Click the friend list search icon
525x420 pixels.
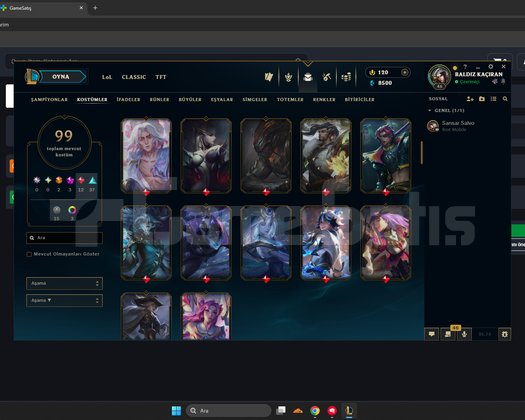pyautogui.click(x=505, y=99)
